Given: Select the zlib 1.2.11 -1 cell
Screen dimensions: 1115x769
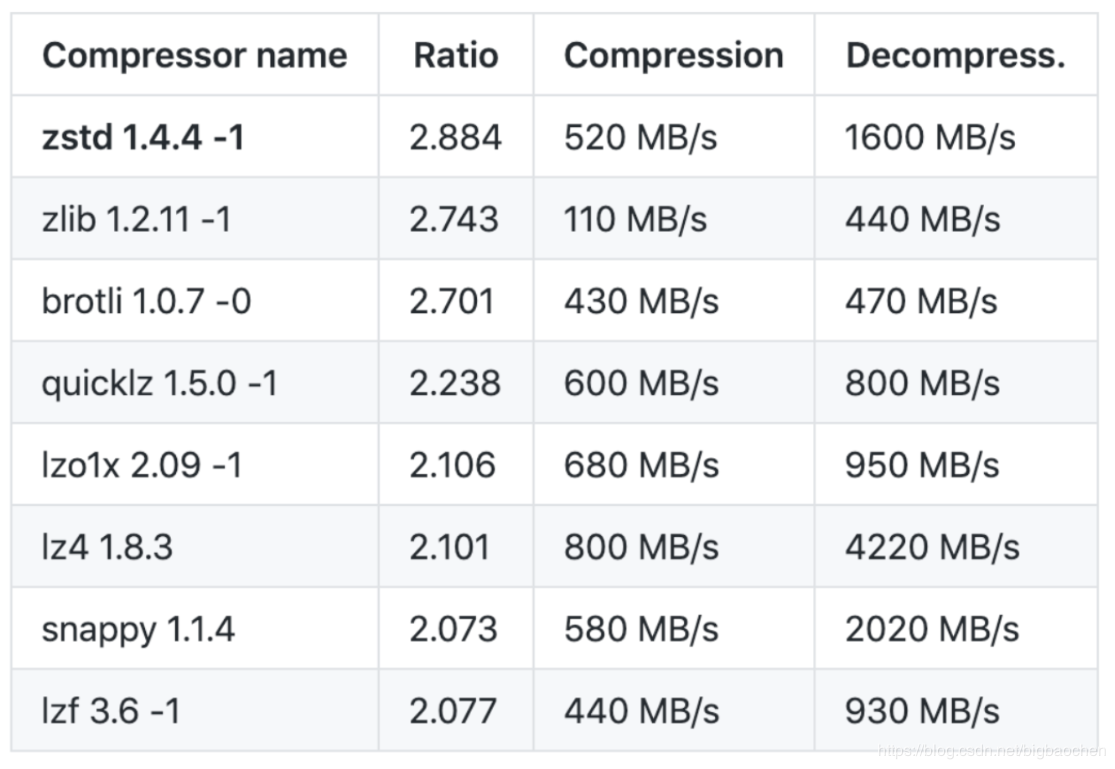Looking at the screenshot, I should click(x=136, y=219).
